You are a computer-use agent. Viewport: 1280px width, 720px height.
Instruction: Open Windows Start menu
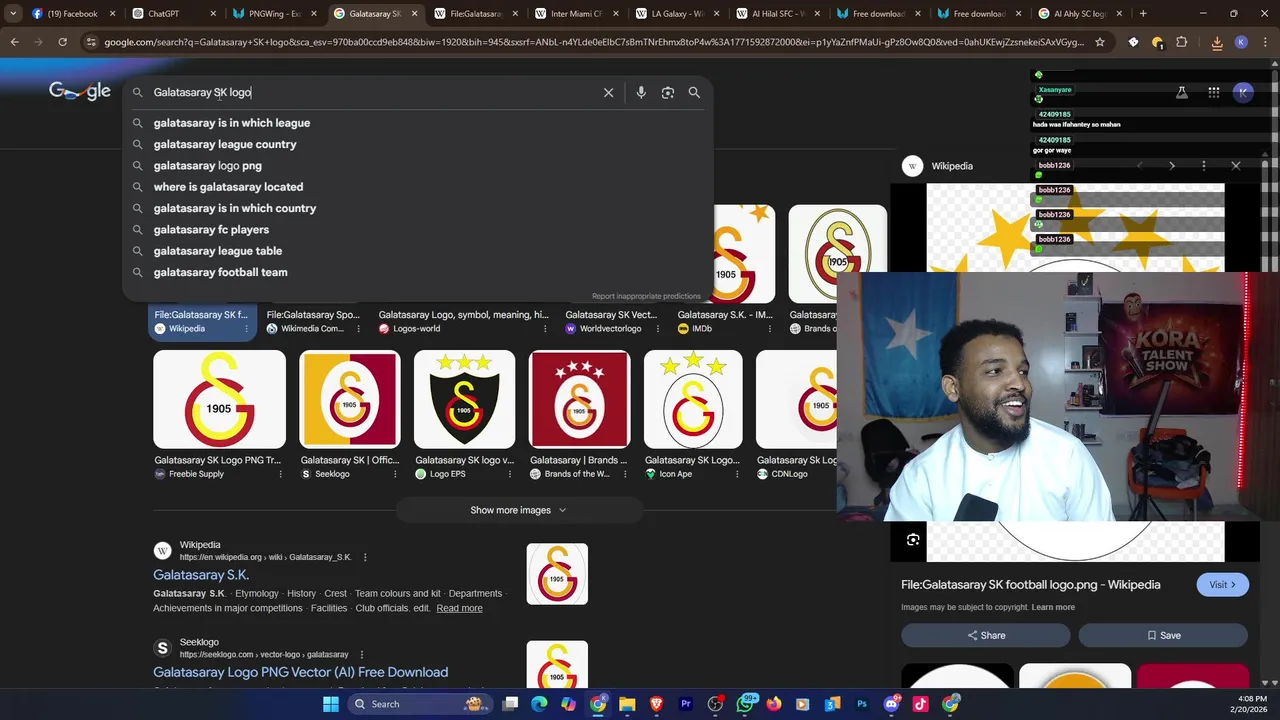[330, 704]
